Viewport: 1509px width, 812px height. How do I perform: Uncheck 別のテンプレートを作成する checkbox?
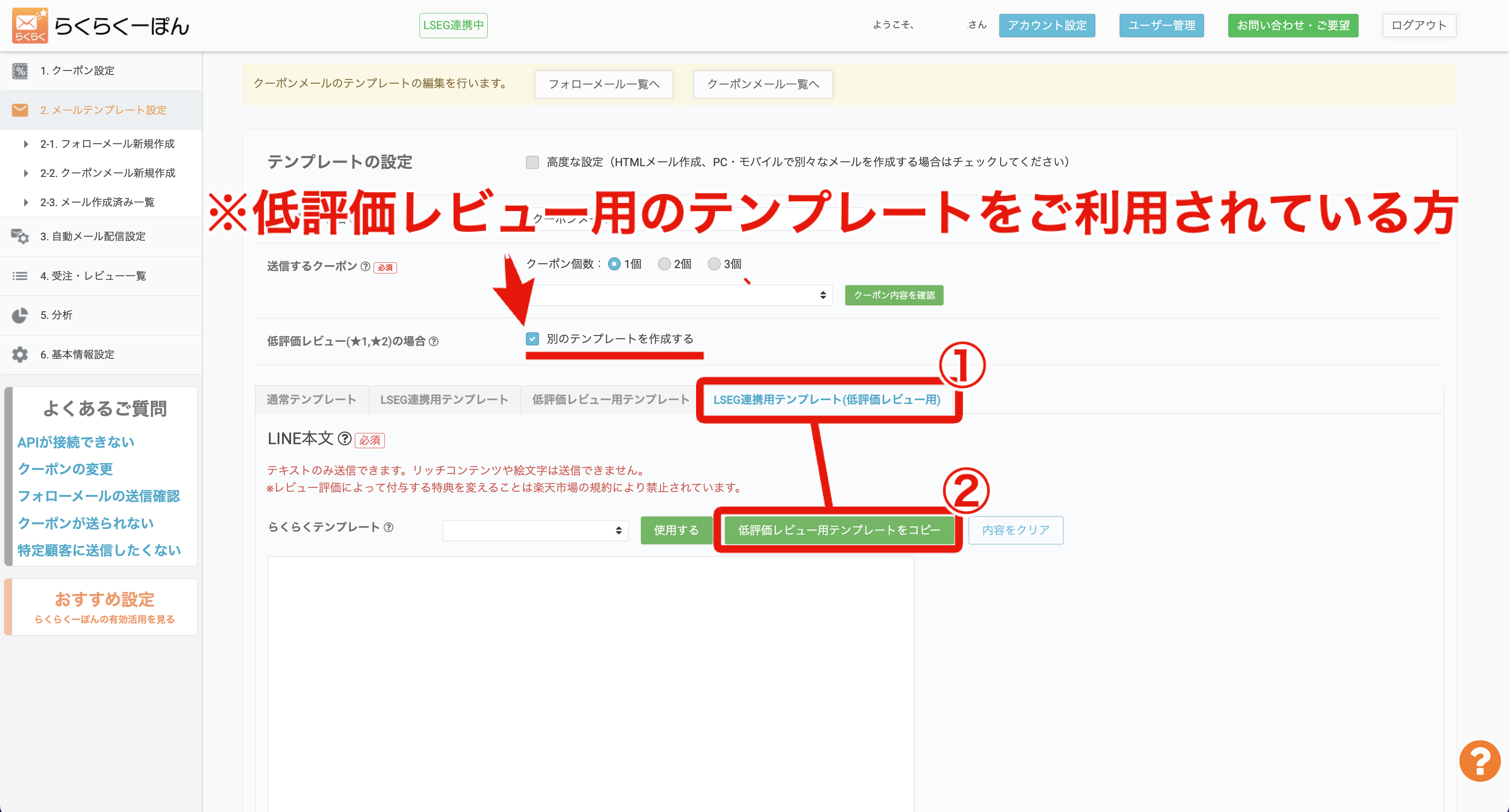click(x=532, y=339)
